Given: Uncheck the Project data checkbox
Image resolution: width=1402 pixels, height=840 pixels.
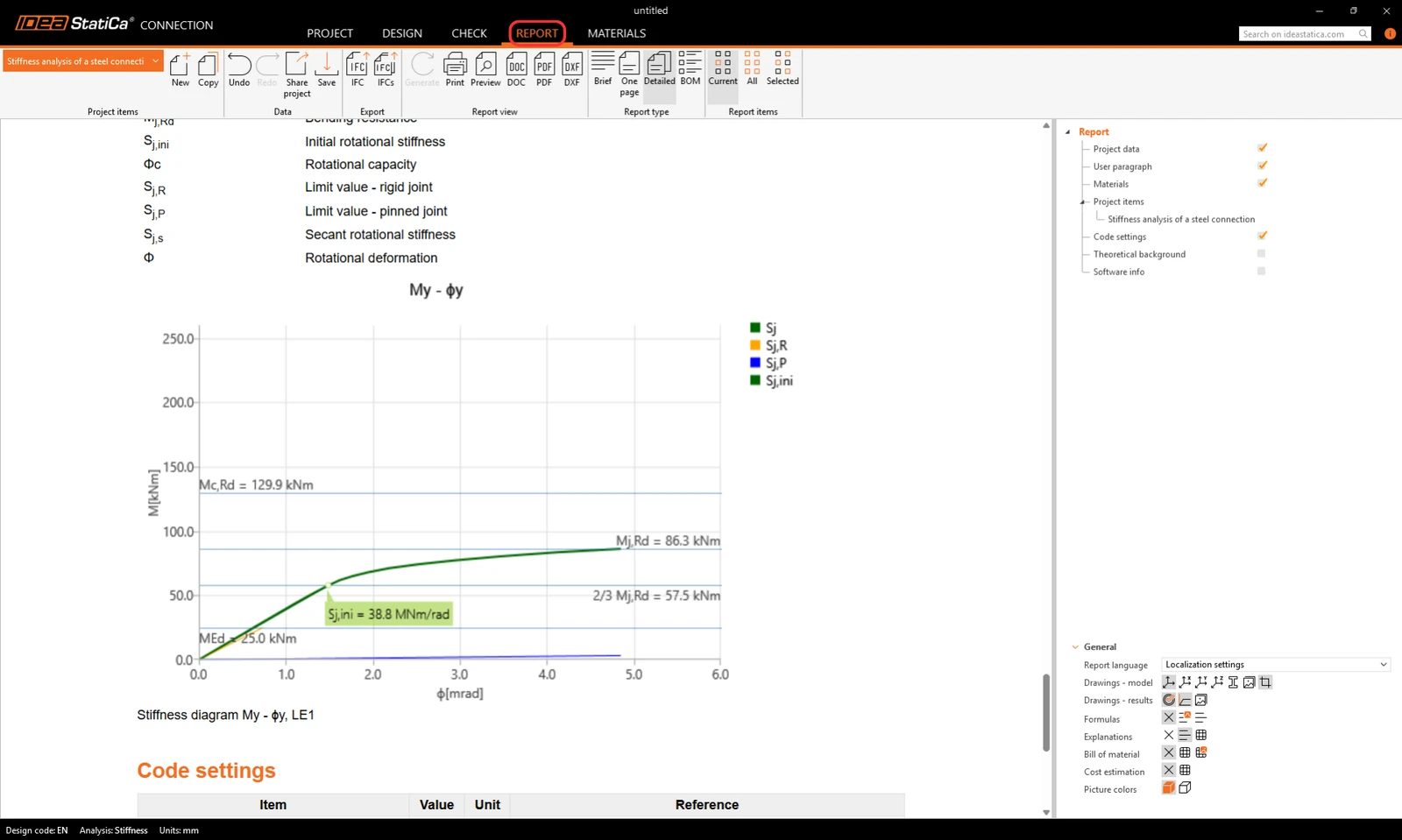Looking at the screenshot, I should [1262, 148].
